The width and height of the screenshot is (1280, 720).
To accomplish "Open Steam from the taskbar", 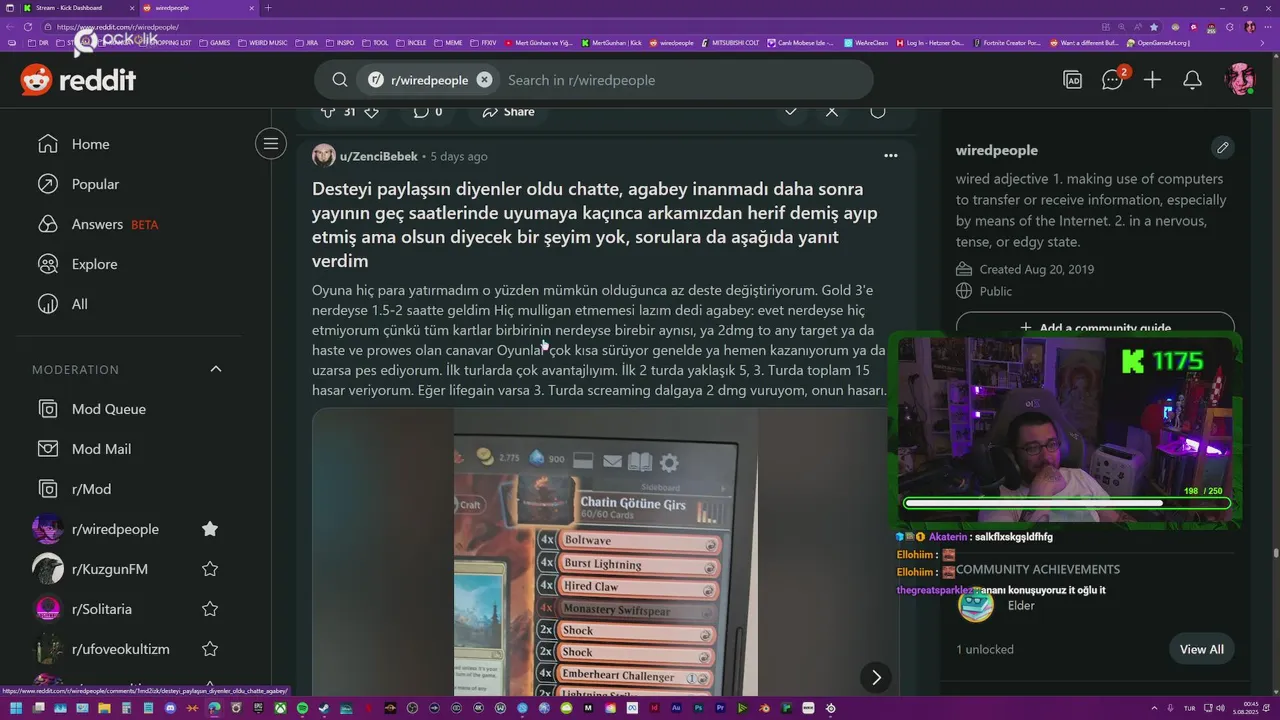I will tap(324, 708).
